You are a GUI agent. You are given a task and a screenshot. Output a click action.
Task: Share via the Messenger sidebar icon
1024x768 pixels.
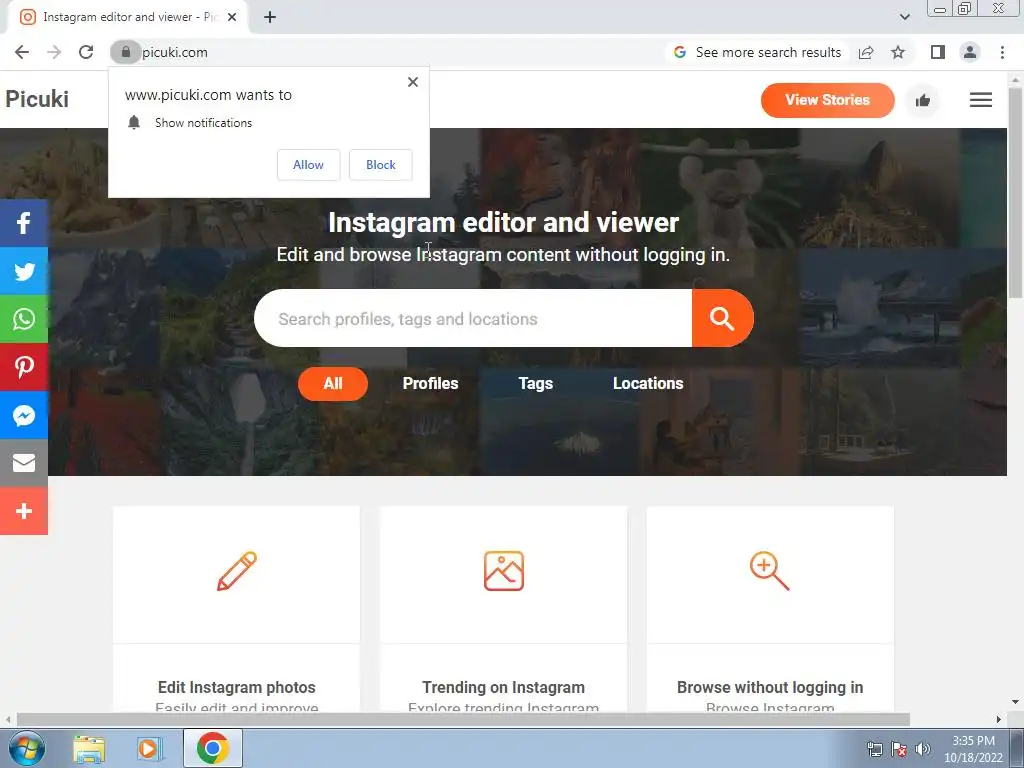pyautogui.click(x=24, y=415)
